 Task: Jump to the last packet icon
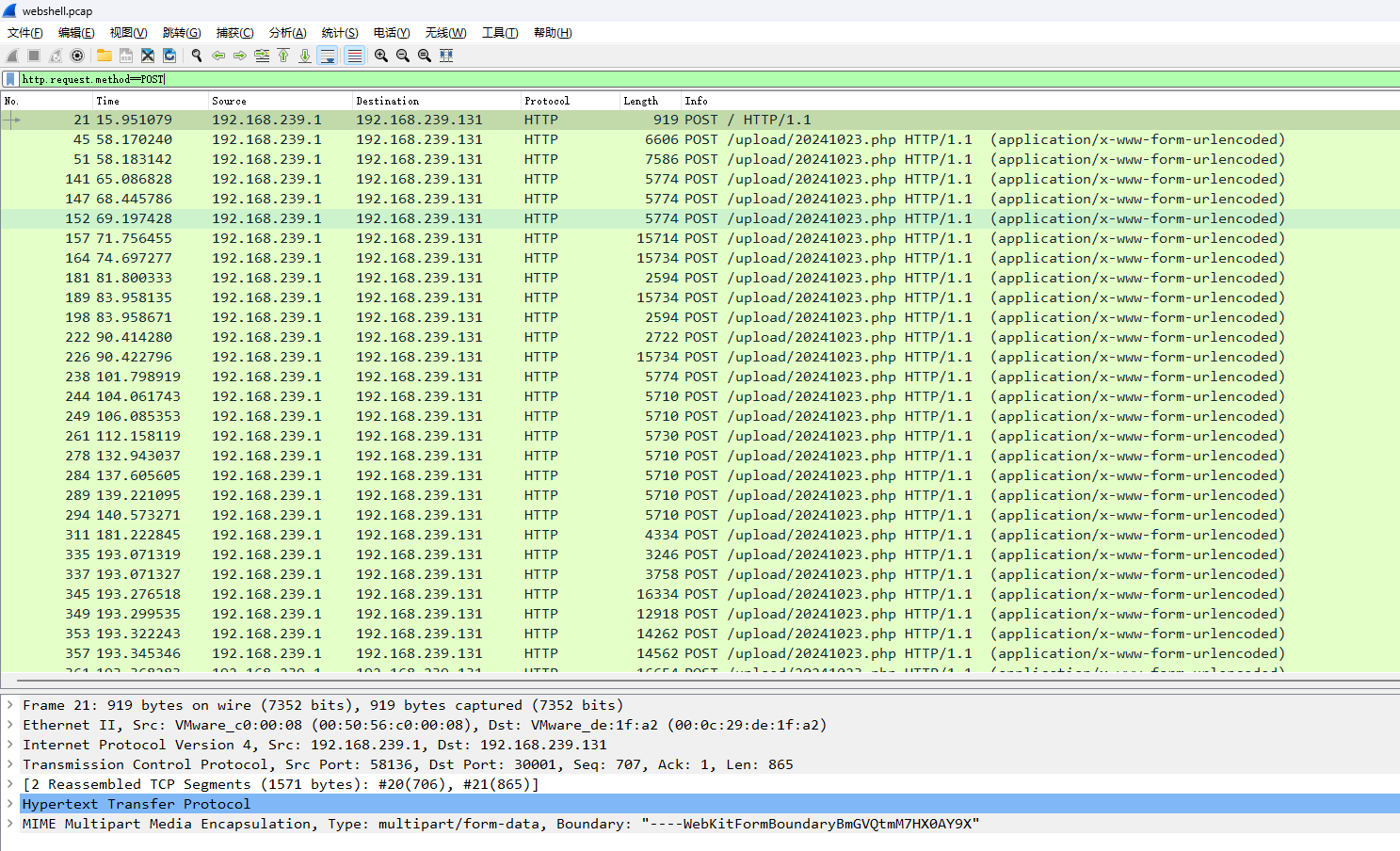tap(305, 56)
